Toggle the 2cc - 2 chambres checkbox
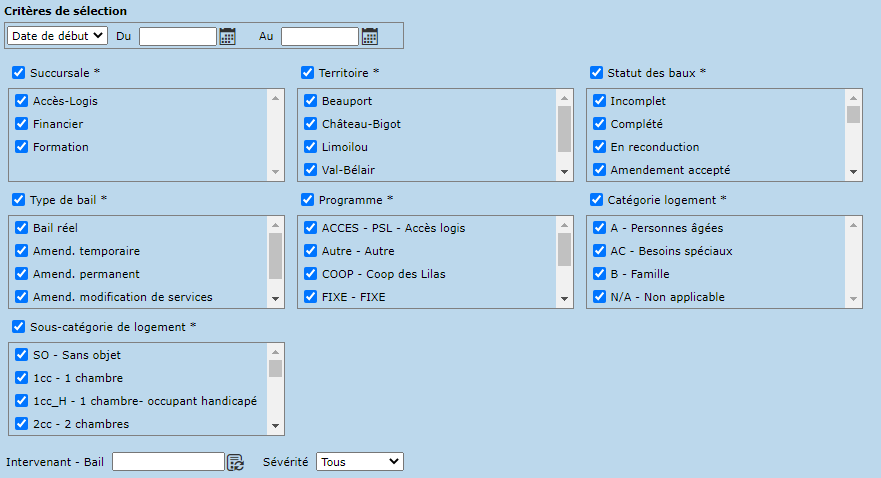The image size is (881, 478). tap(21, 424)
